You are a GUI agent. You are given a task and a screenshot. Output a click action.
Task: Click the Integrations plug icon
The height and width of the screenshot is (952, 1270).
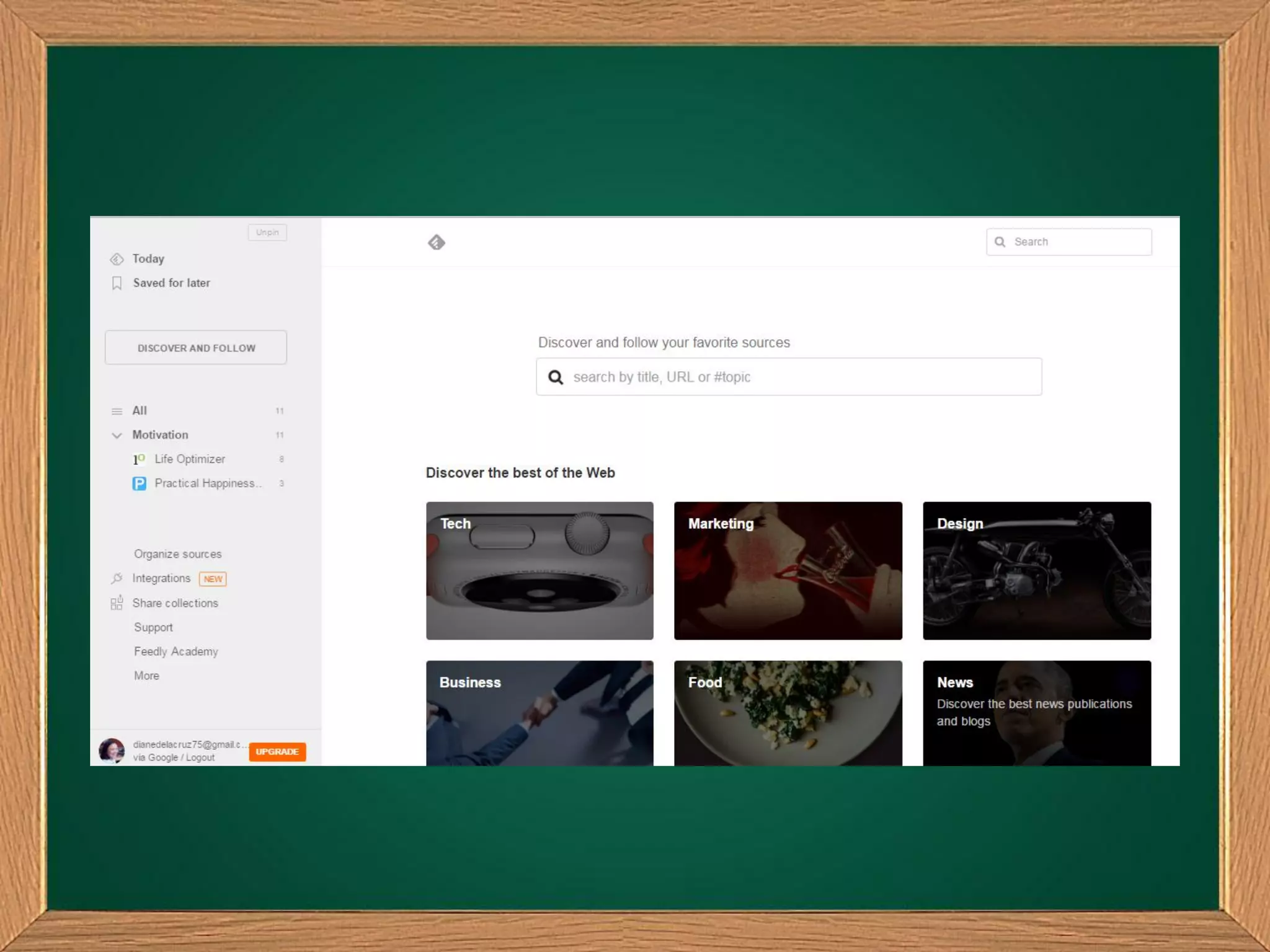click(117, 578)
